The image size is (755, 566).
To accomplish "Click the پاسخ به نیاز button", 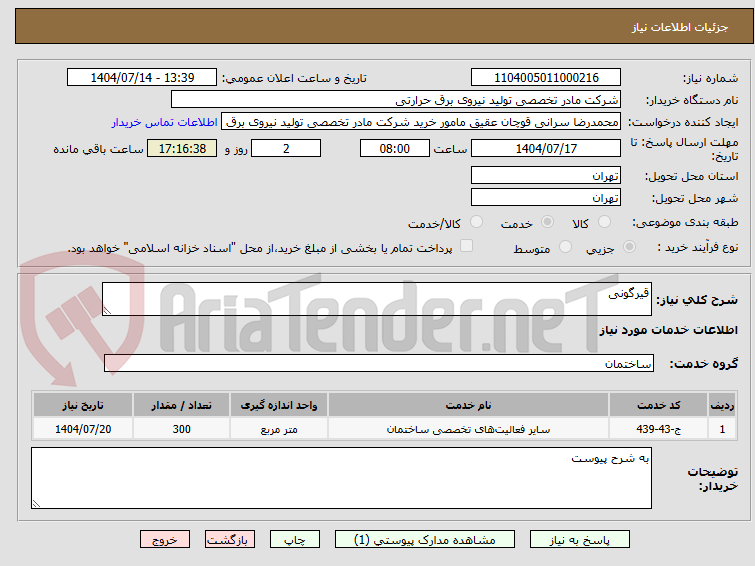I will (579, 540).
